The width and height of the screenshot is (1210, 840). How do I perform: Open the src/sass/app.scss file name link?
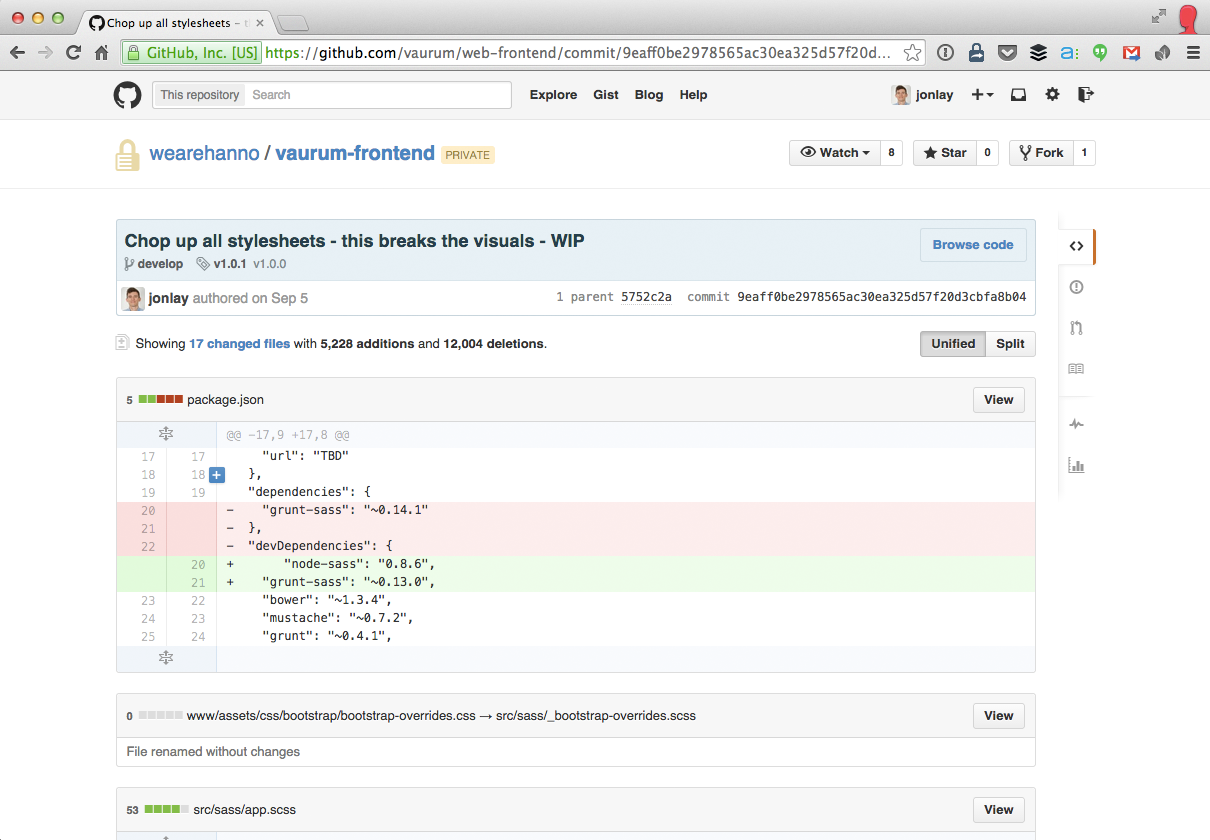[245, 810]
